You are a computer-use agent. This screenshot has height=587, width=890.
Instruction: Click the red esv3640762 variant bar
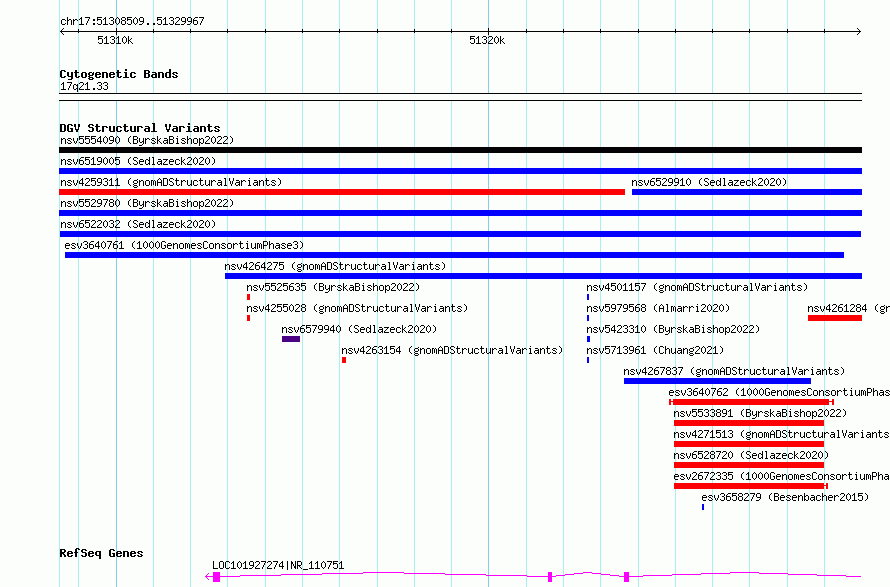click(x=752, y=402)
